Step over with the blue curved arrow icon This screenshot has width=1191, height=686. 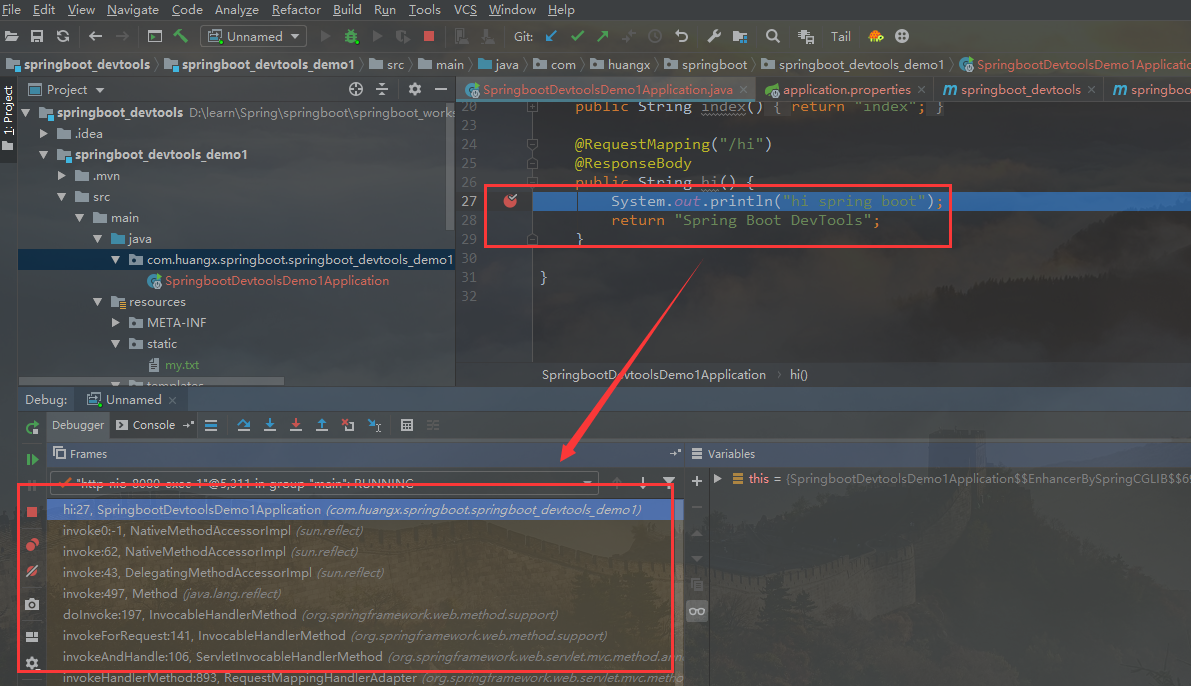pos(244,425)
